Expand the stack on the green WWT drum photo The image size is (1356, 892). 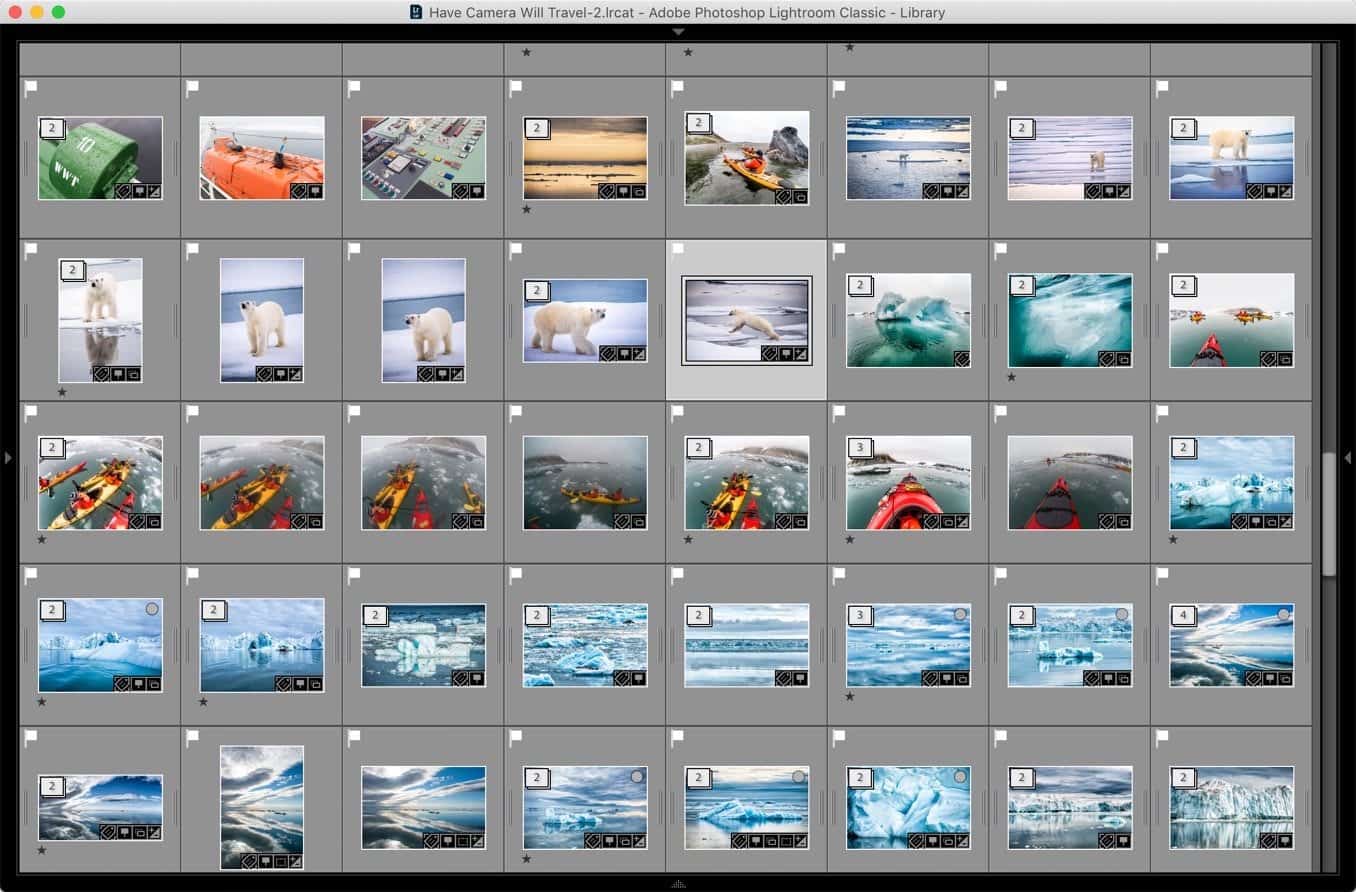51,129
